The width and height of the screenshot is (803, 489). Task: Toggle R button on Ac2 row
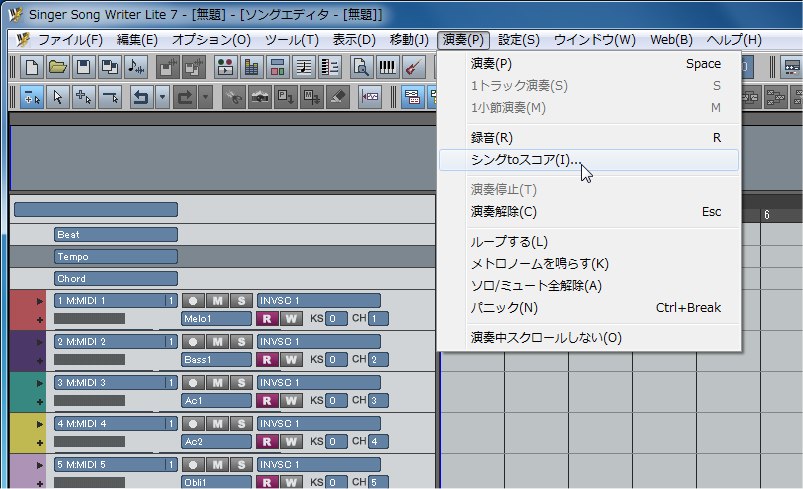tap(267, 441)
